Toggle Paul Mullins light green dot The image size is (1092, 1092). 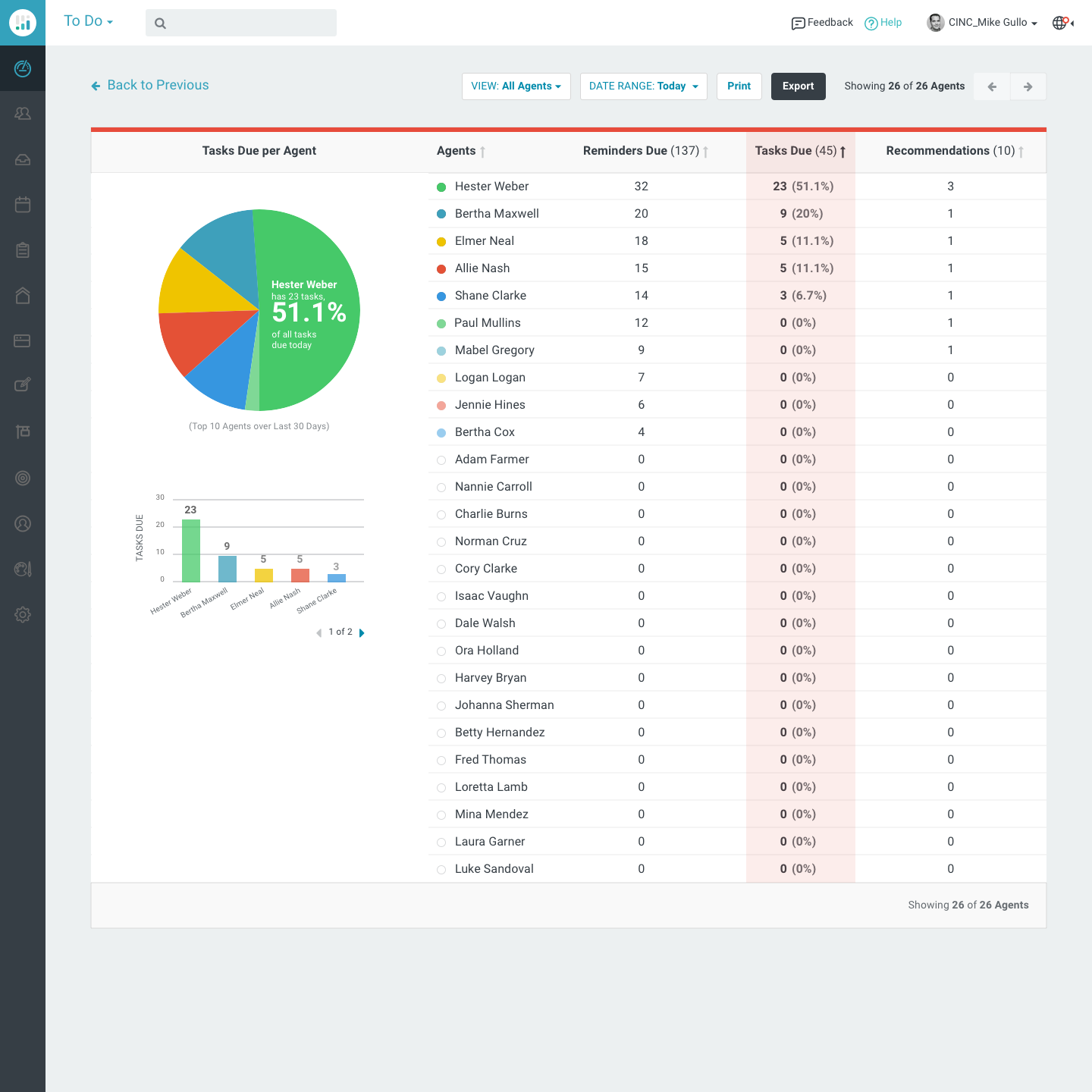tap(441, 324)
